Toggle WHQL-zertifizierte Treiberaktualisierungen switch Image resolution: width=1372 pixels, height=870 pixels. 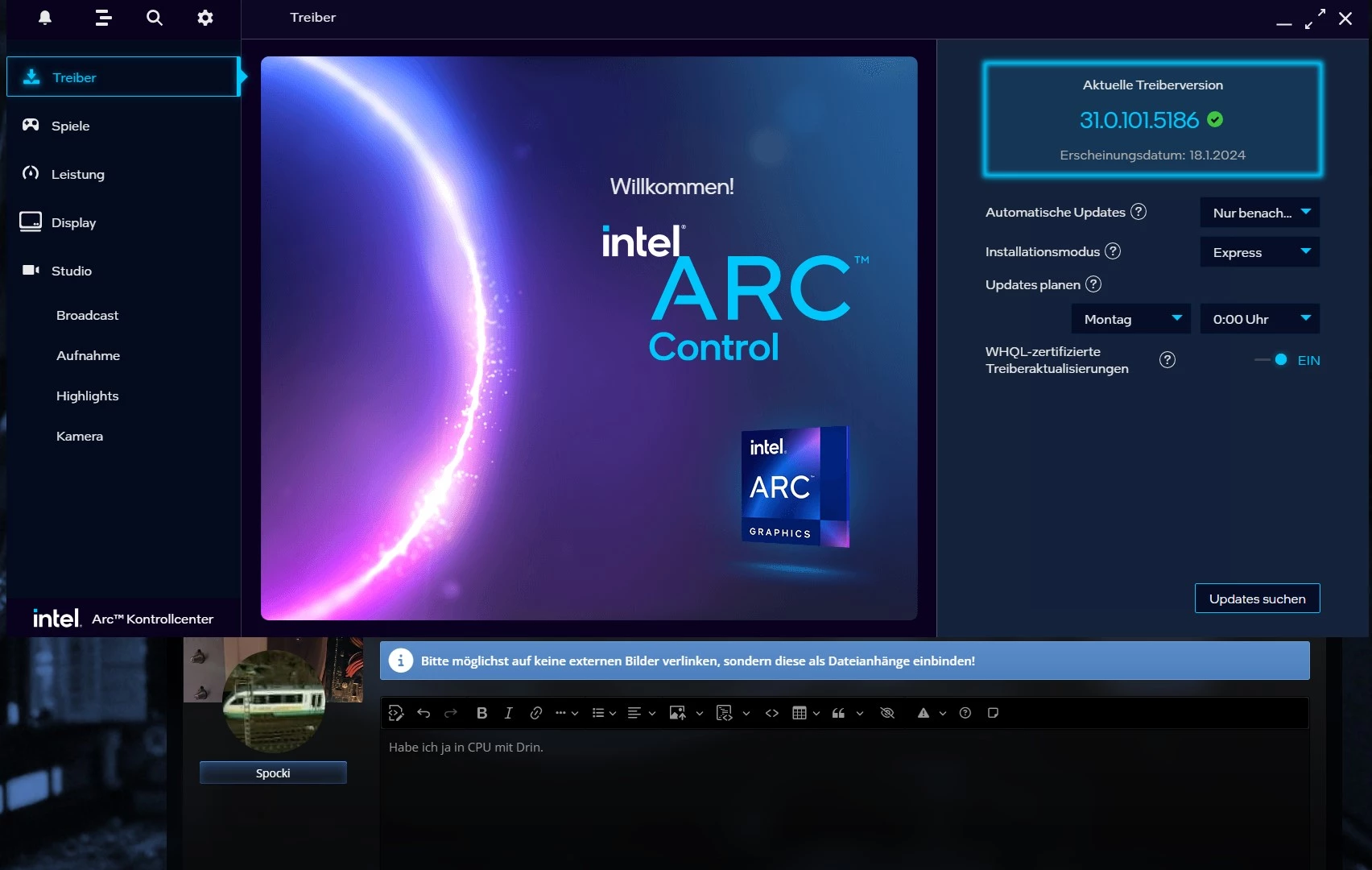(x=1272, y=360)
